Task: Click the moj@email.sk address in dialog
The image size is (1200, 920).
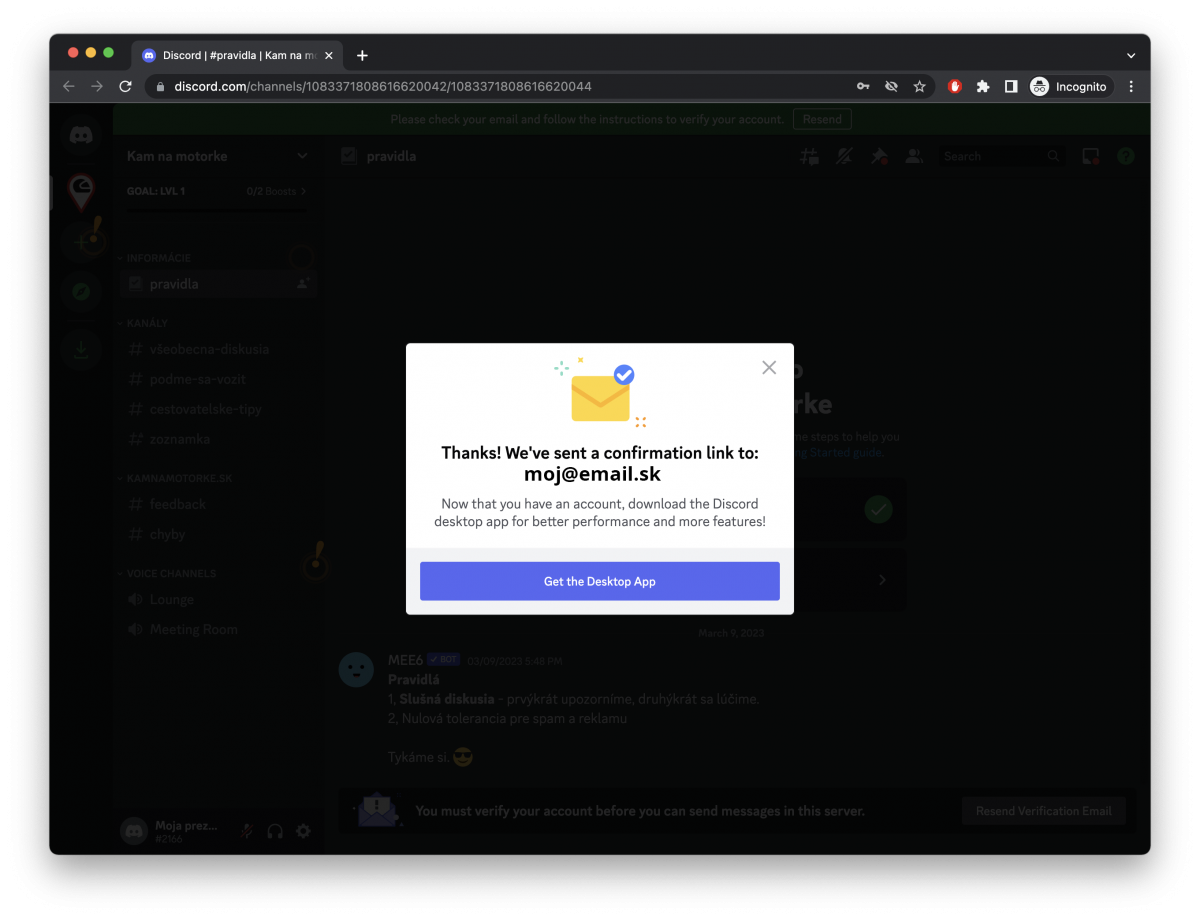Action: 592,474
